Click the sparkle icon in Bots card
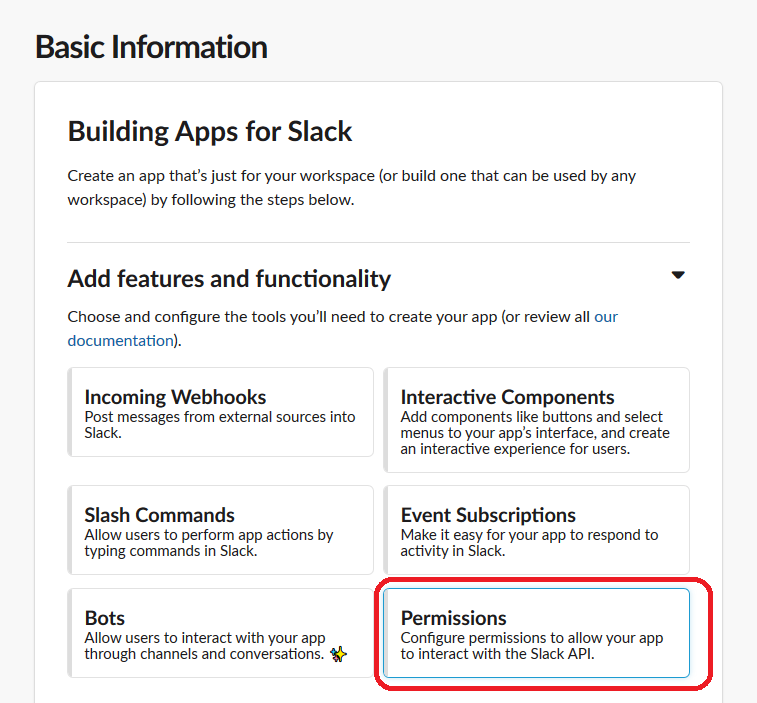Viewport: 757px width, 703px height. (339, 655)
